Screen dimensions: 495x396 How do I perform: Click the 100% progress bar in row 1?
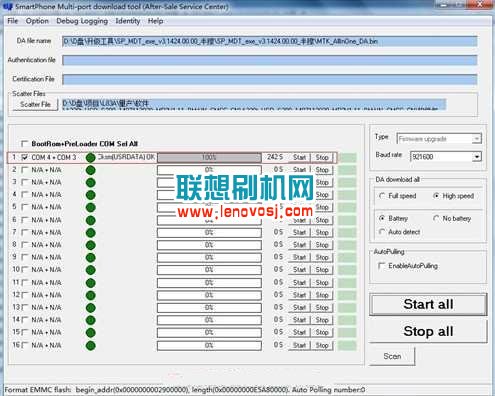(209, 157)
